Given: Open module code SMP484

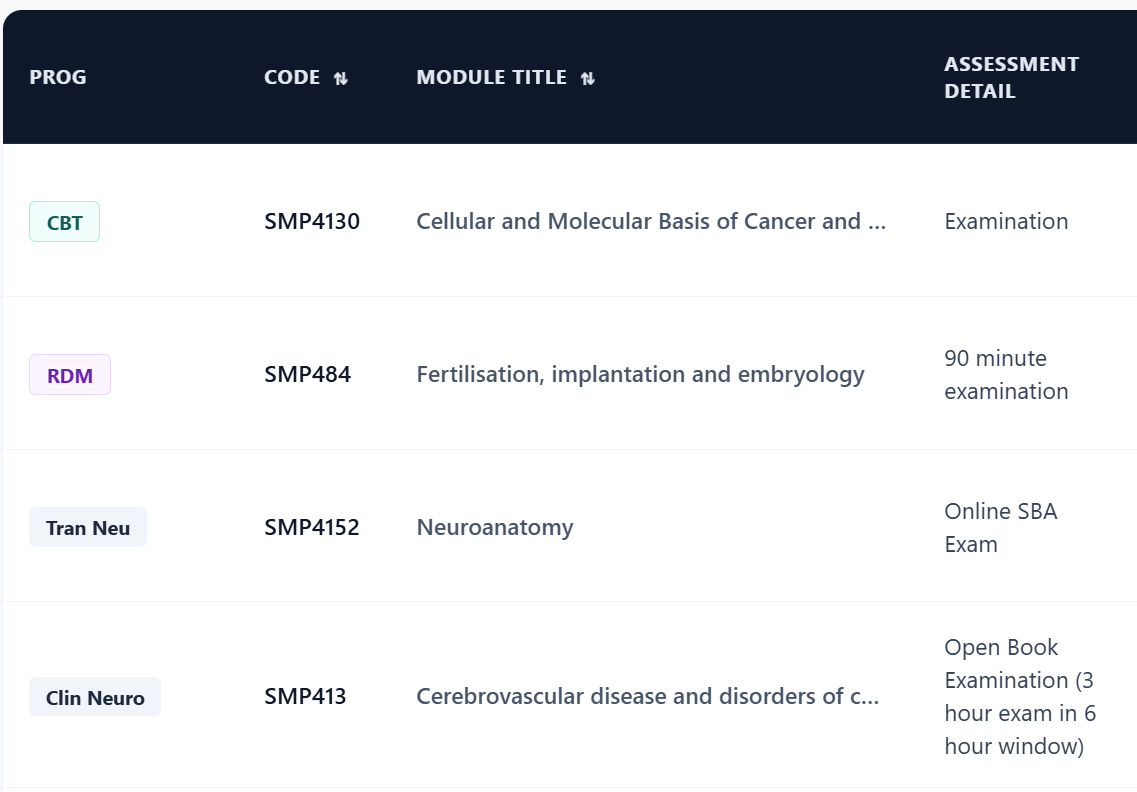Looking at the screenshot, I should pyautogui.click(x=307, y=374).
